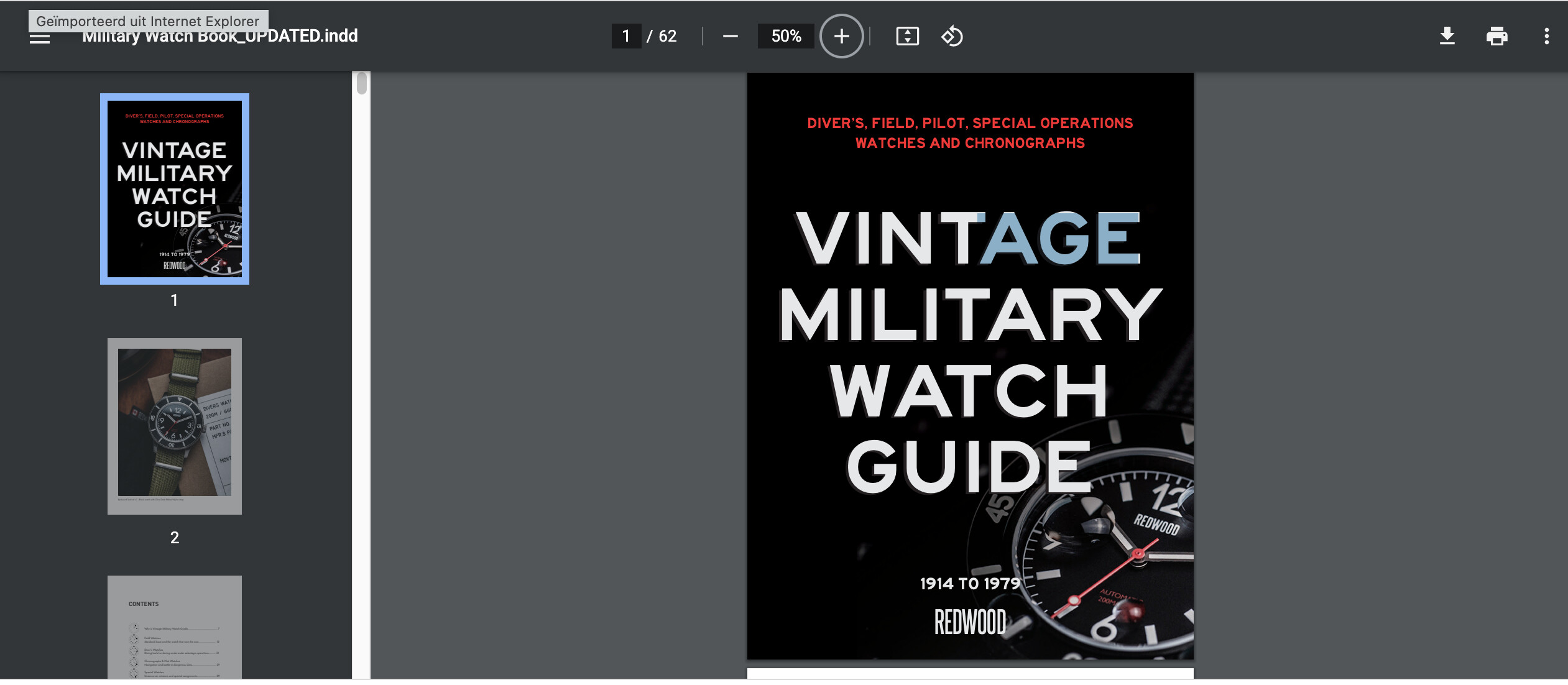Open the Contents page thumbnail
The width and height of the screenshot is (1568, 685).
(175, 627)
